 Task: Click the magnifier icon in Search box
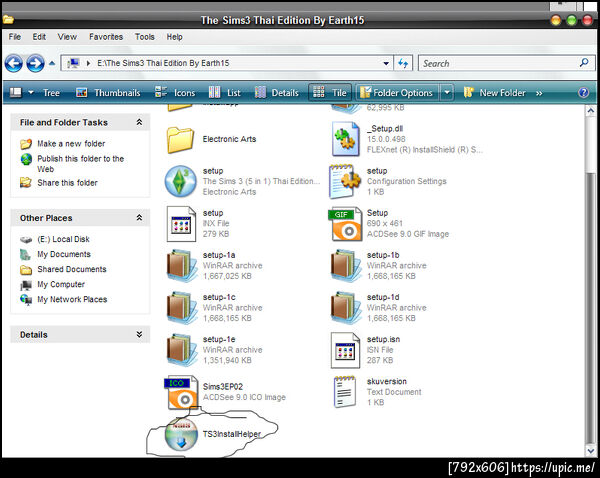(584, 63)
